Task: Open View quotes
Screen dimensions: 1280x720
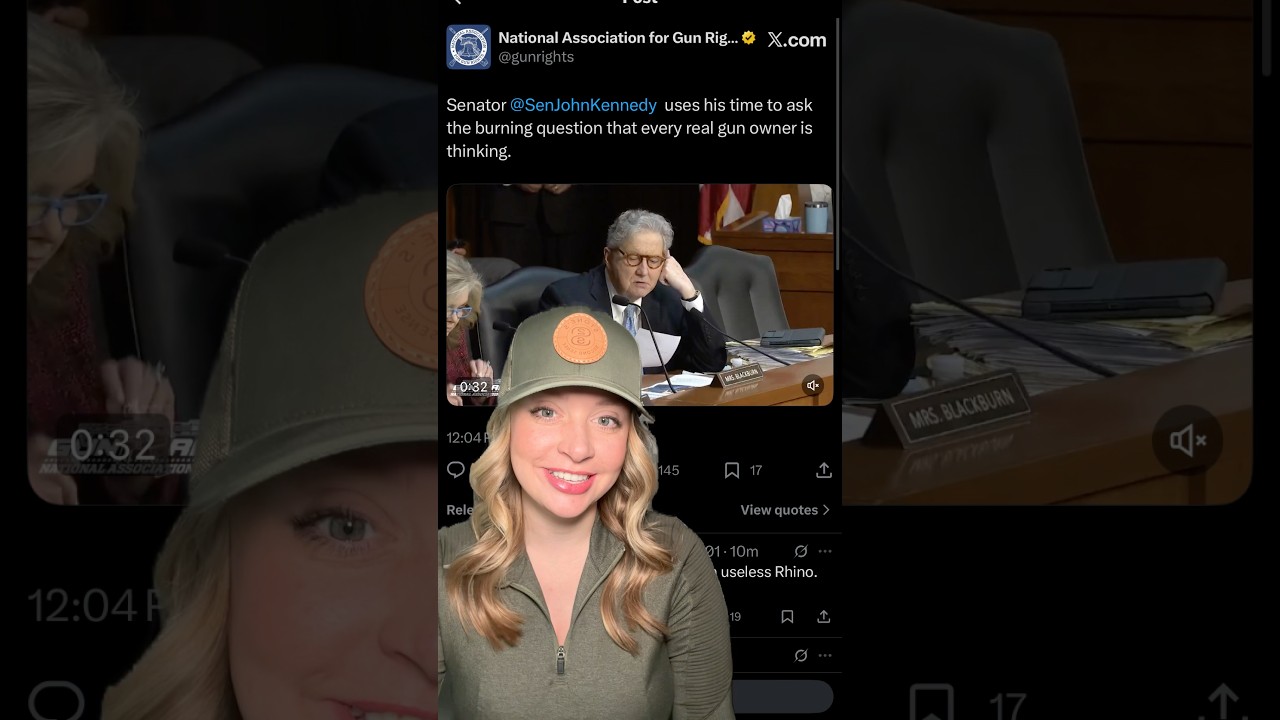Action: click(785, 510)
